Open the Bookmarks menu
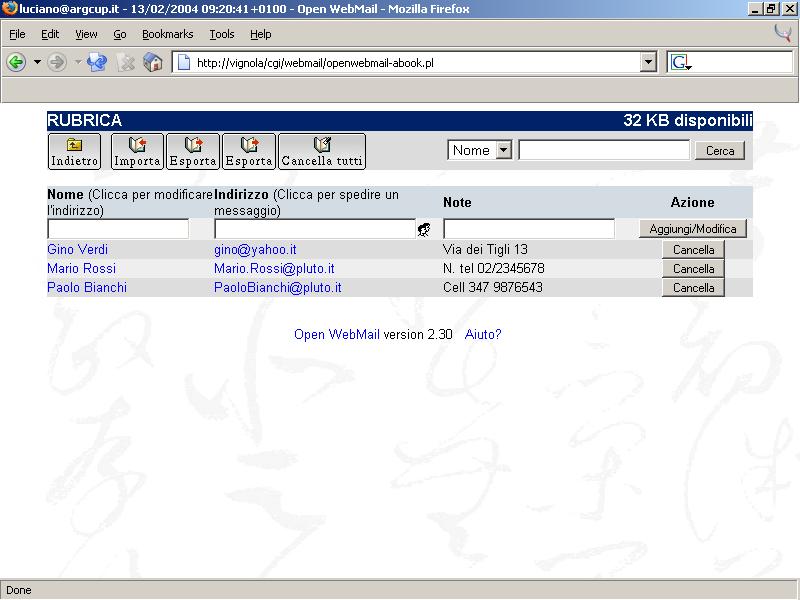The width and height of the screenshot is (800, 600). pos(167,34)
